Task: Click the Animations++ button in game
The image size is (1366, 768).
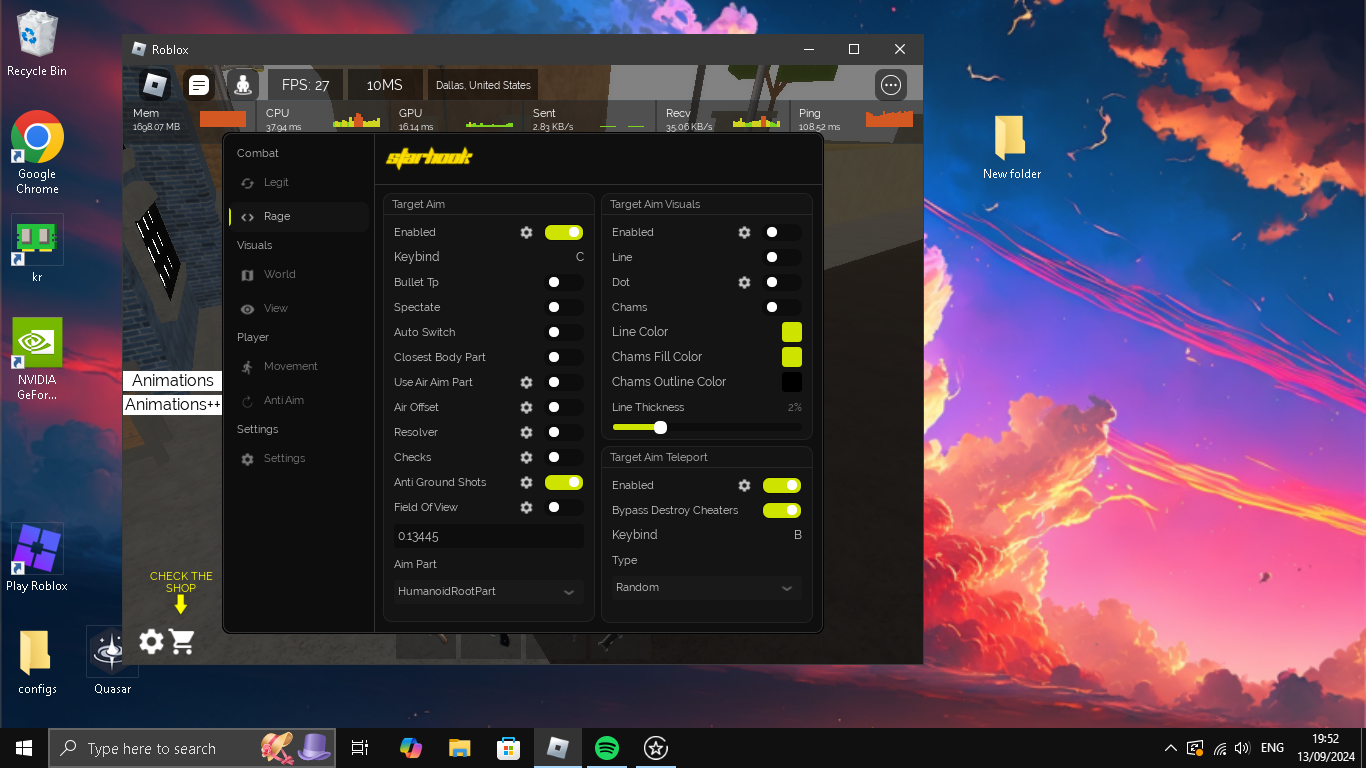Action: tap(172, 404)
